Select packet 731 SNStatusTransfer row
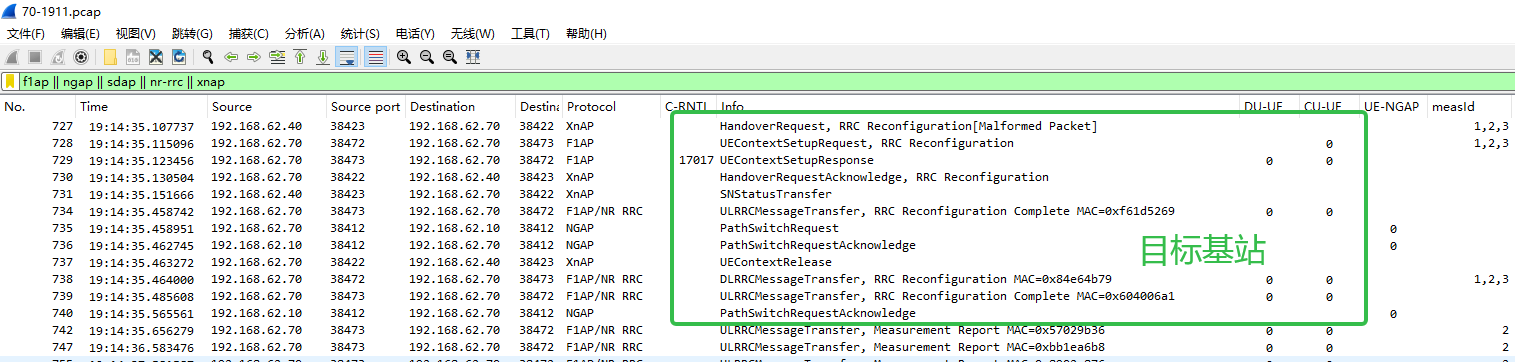This screenshot has height=362, width=1515. (757, 194)
